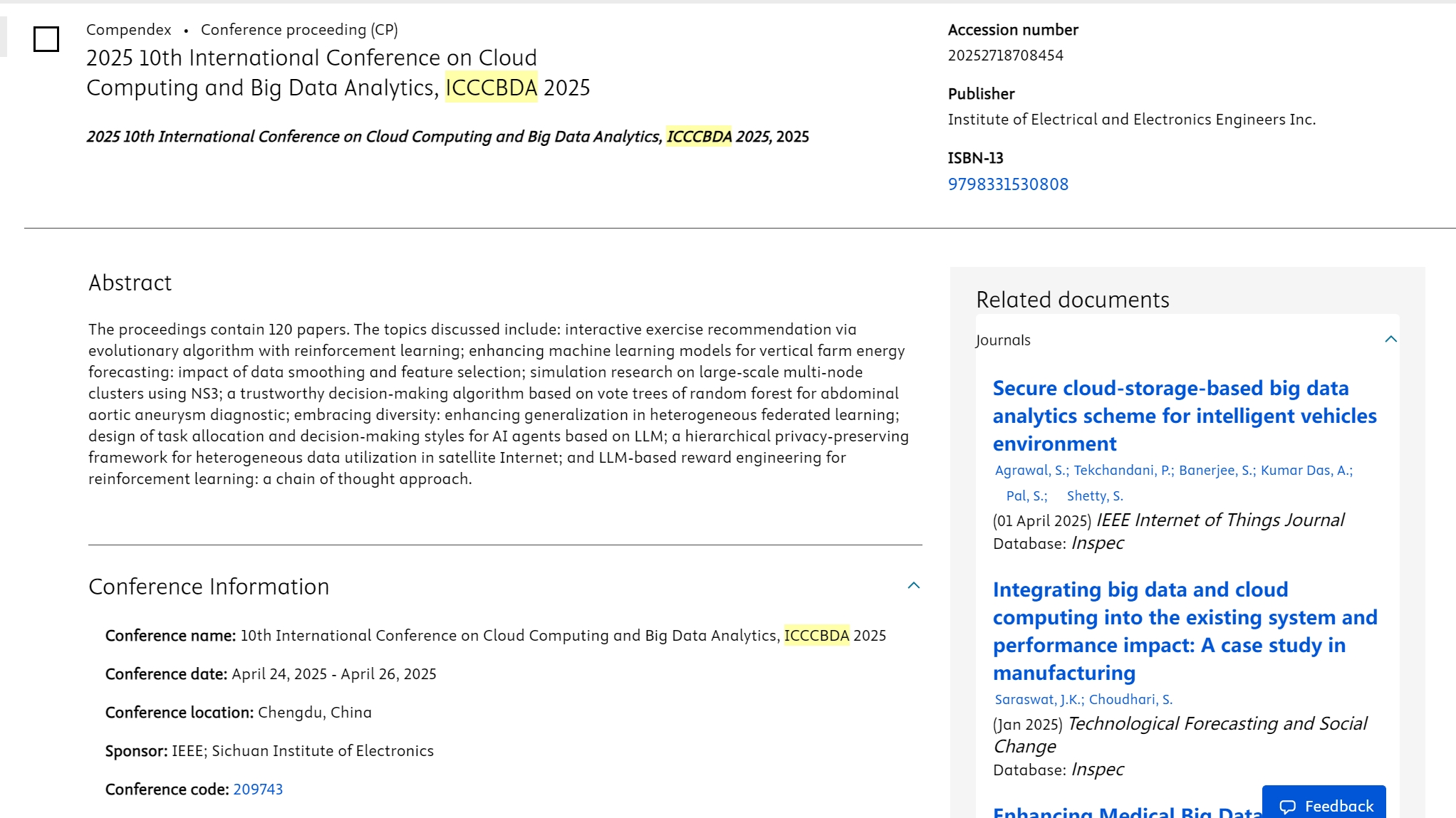
Task: Click sponsor IEEE; Sichuan Institute of Electronics
Action: coord(303,751)
